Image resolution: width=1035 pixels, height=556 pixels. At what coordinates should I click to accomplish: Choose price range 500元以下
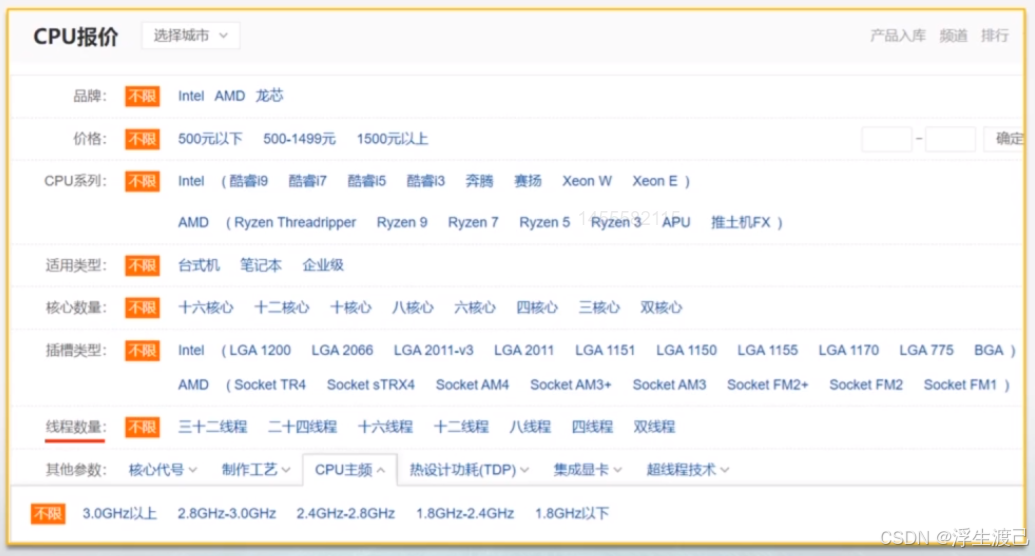pyautogui.click(x=210, y=139)
